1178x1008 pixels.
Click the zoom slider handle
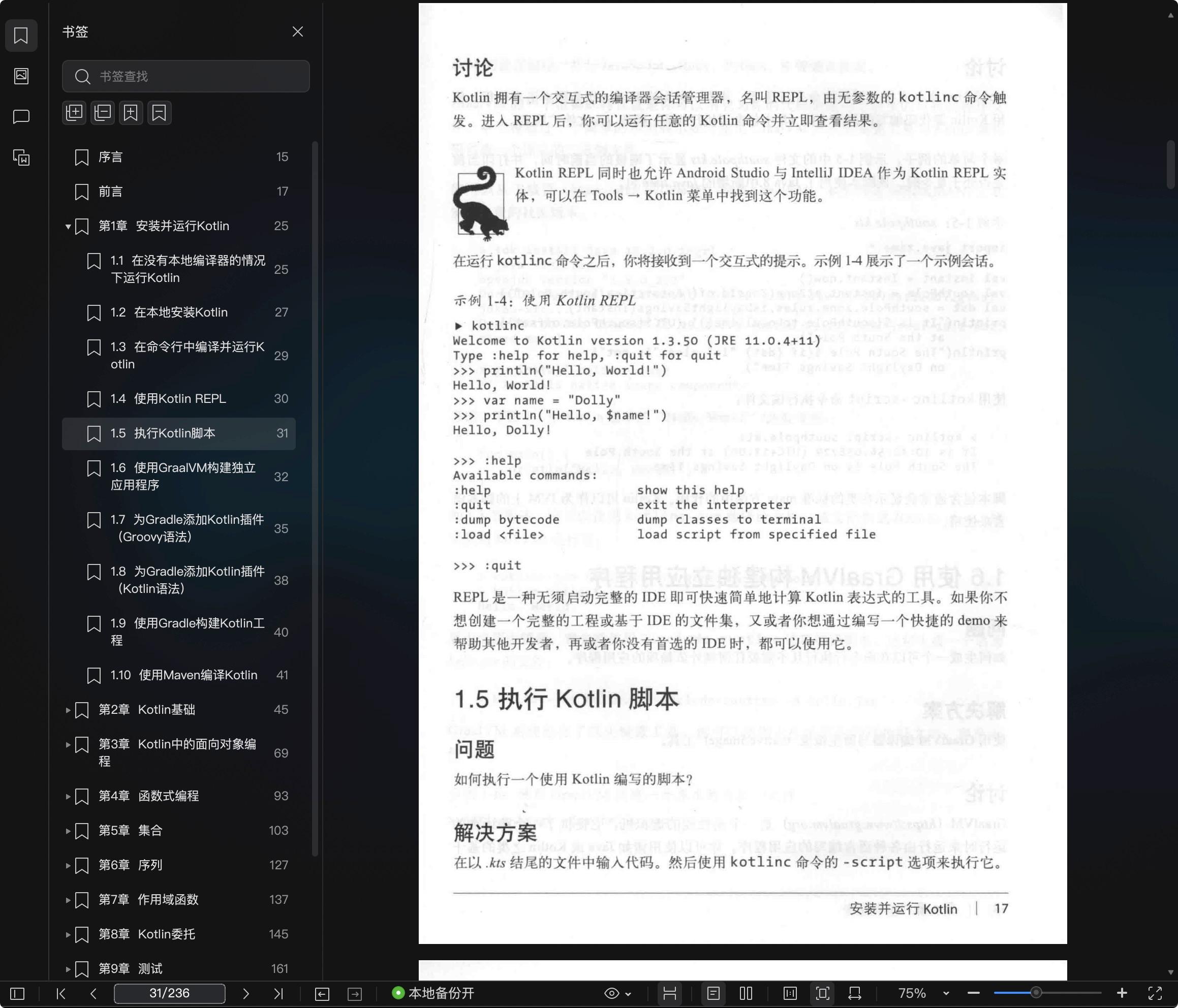pyautogui.click(x=1036, y=993)
